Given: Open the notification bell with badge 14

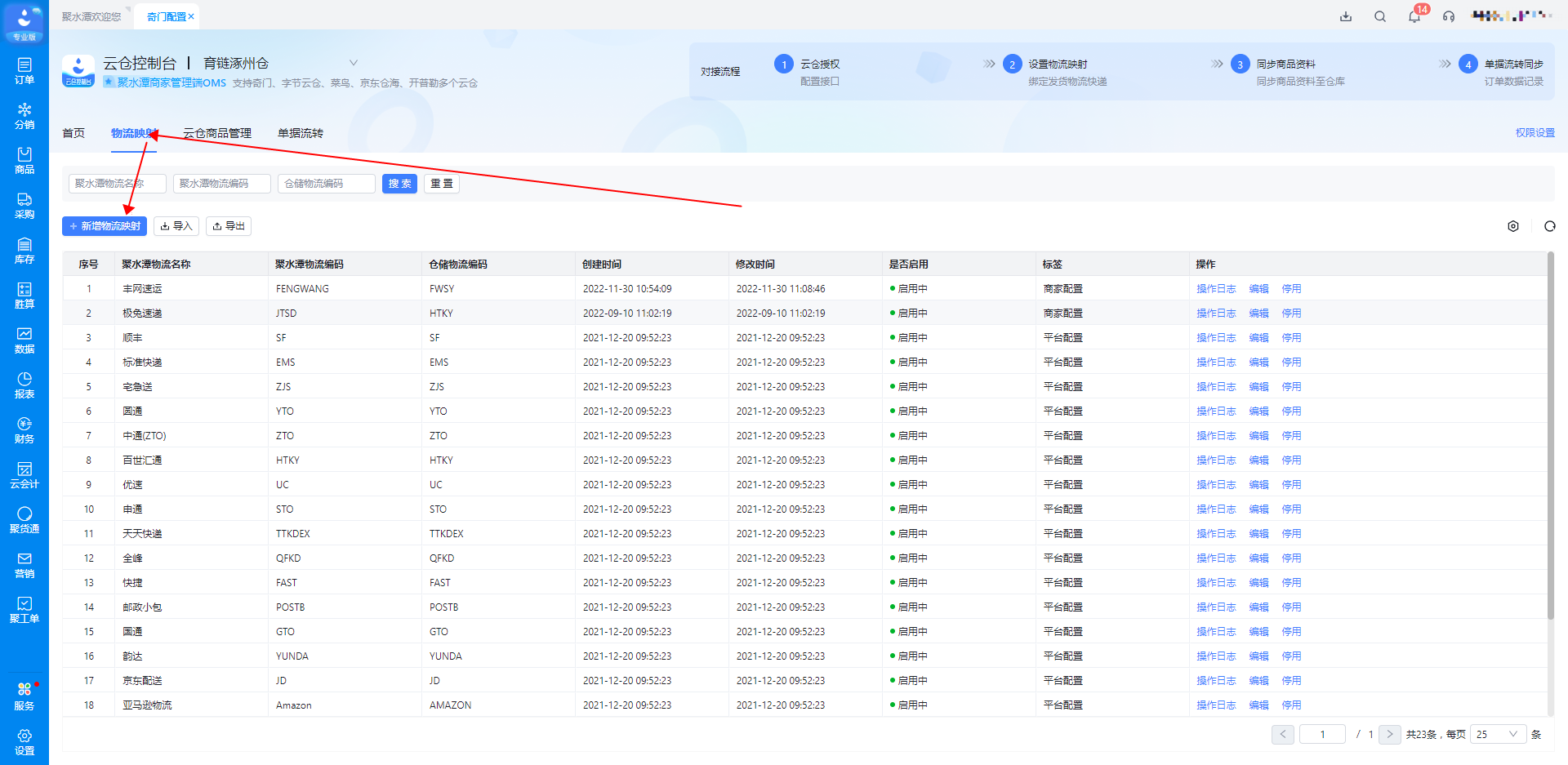Looking at the screenshot, I should point(1415,16).
